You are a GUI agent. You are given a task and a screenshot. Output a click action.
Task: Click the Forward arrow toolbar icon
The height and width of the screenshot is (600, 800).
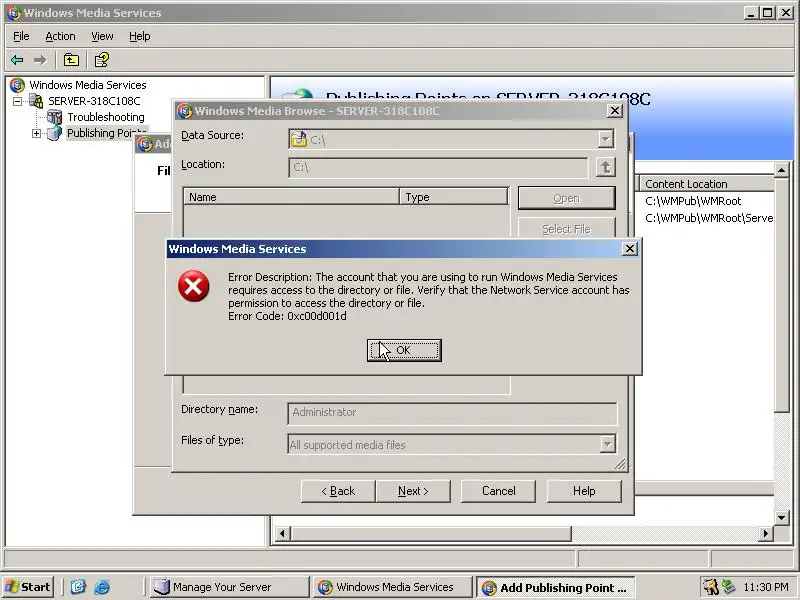(40, 60)
